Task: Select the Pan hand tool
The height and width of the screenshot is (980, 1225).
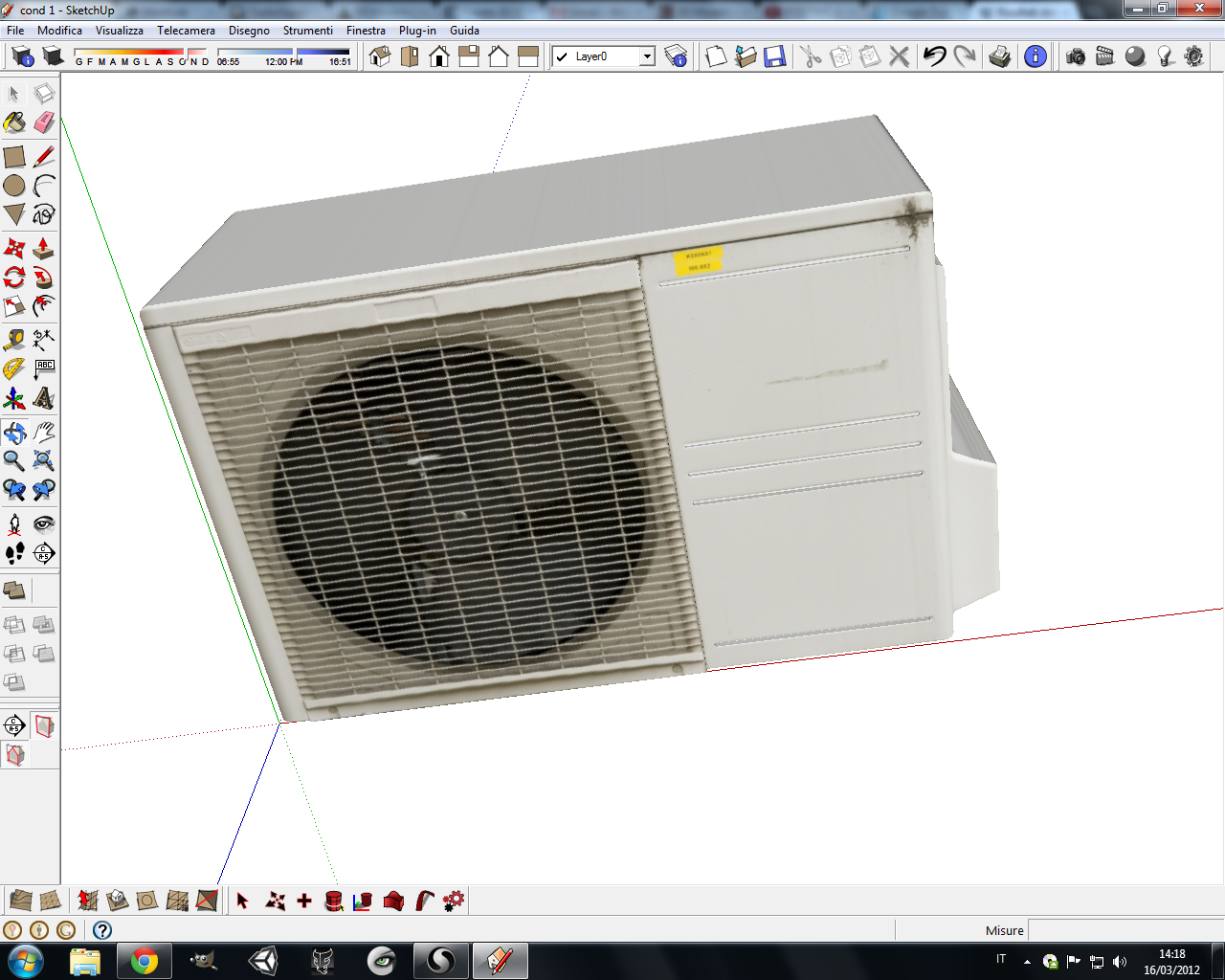Action: [x=44, y=432]
